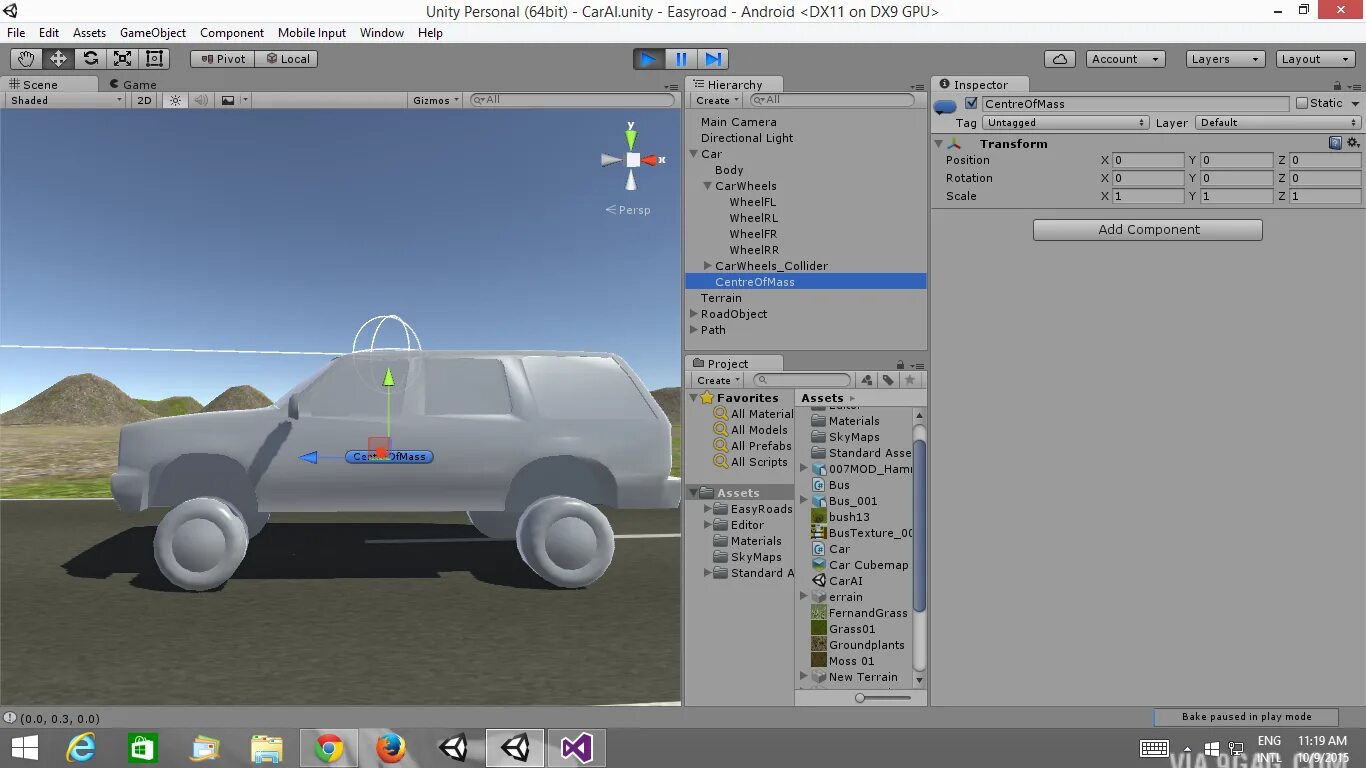
Task: Toggle scene lighting sun icon
Action: pyautogui.click(x=176, y=100)
